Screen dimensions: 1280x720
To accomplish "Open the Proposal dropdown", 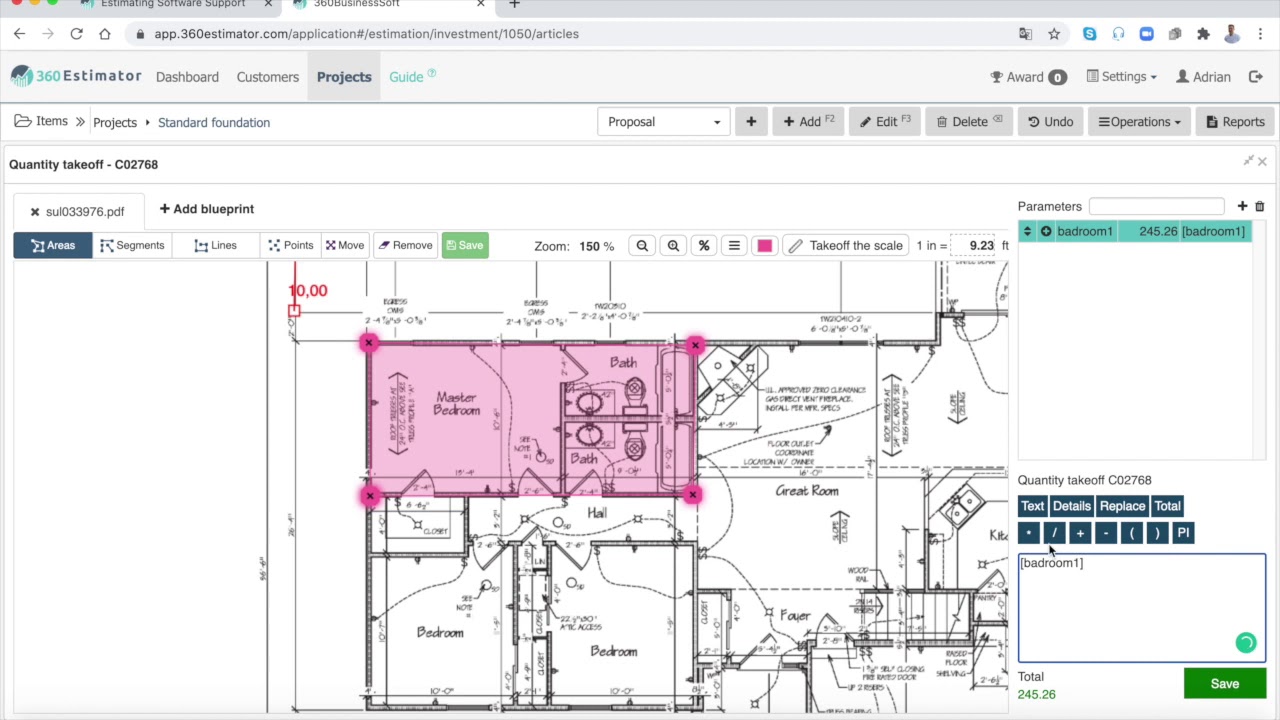I will click(664, 122).
